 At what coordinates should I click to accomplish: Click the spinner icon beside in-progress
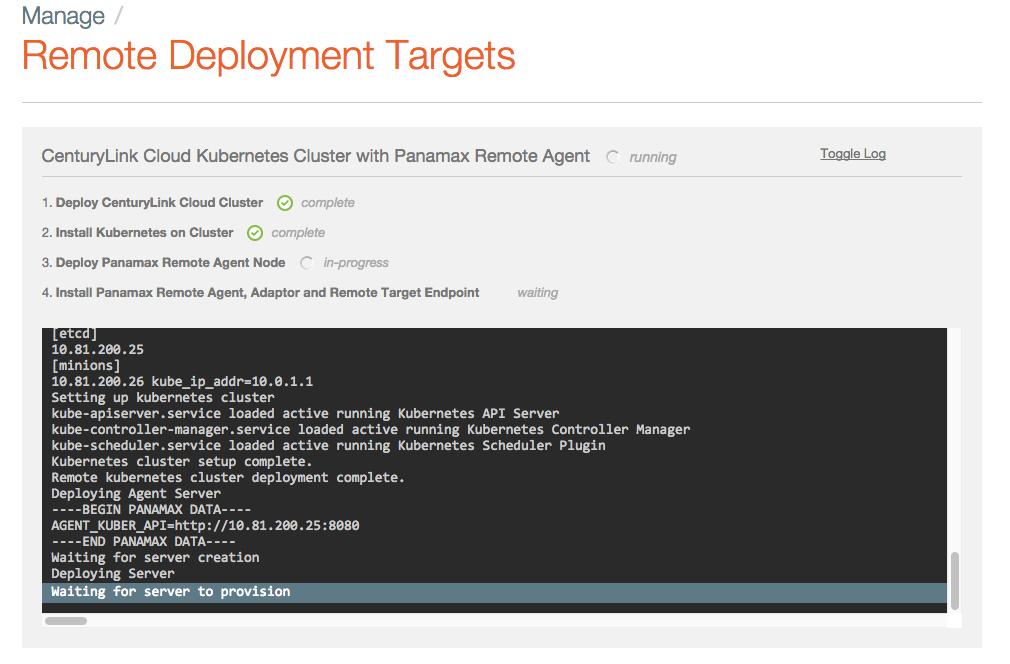point(307,263)
